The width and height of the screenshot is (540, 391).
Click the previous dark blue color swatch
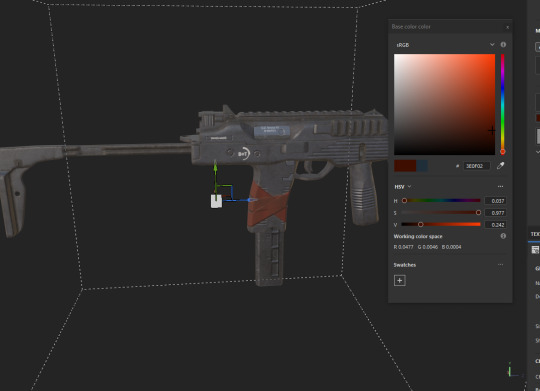pos(422,166)
